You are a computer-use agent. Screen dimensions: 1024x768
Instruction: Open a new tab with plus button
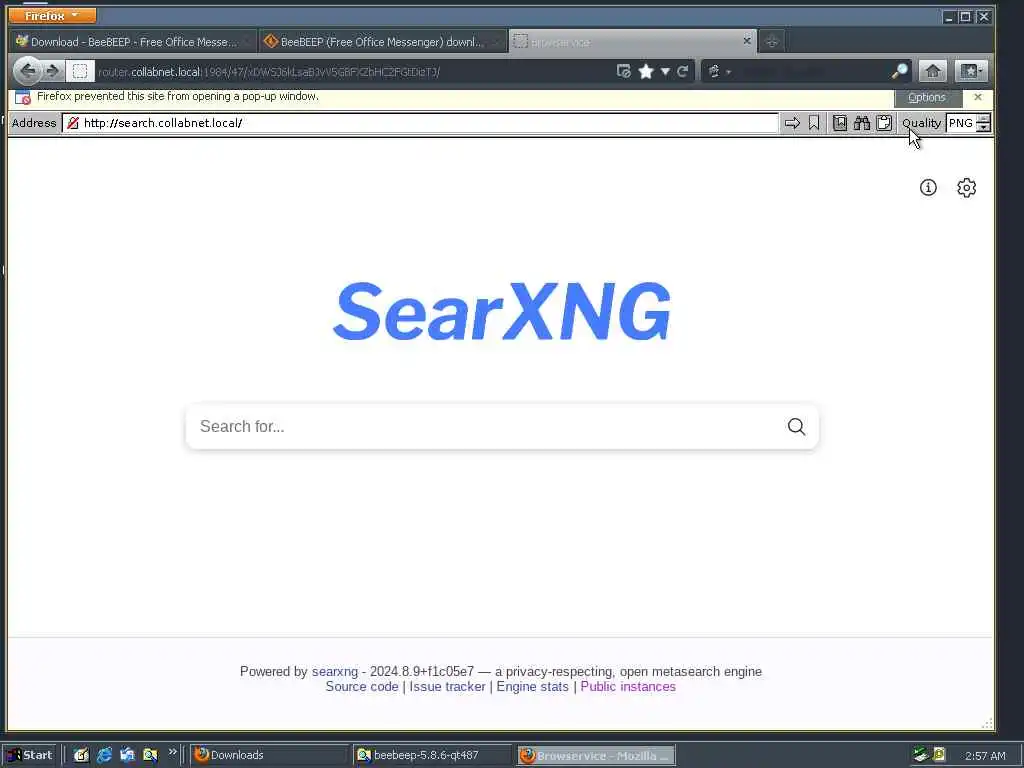[x=772, y=41]
